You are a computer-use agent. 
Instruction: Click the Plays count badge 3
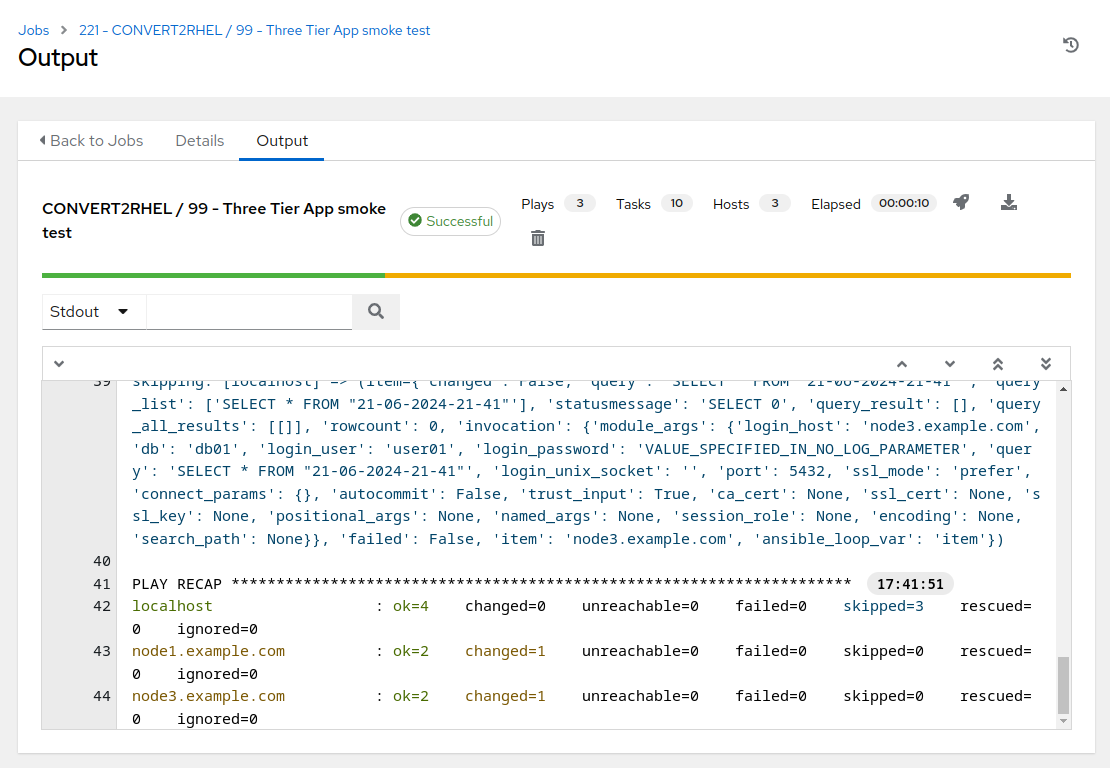[580, 203]
